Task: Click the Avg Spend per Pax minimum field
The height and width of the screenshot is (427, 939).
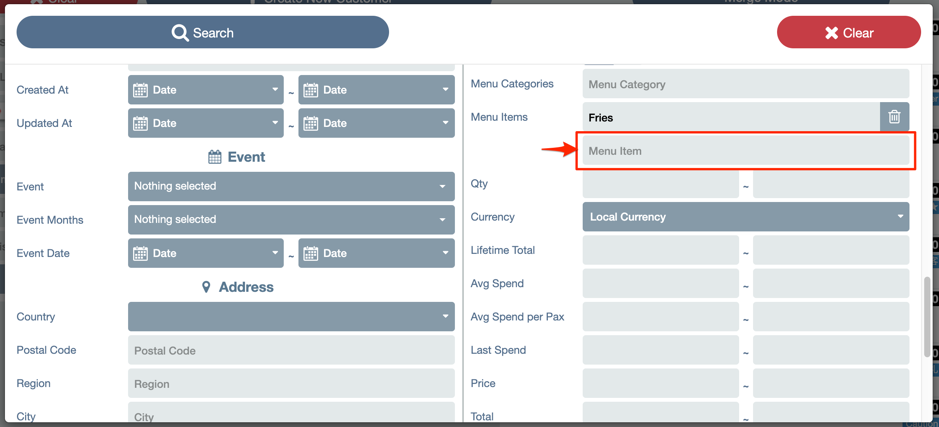Action: coord(661,317)
